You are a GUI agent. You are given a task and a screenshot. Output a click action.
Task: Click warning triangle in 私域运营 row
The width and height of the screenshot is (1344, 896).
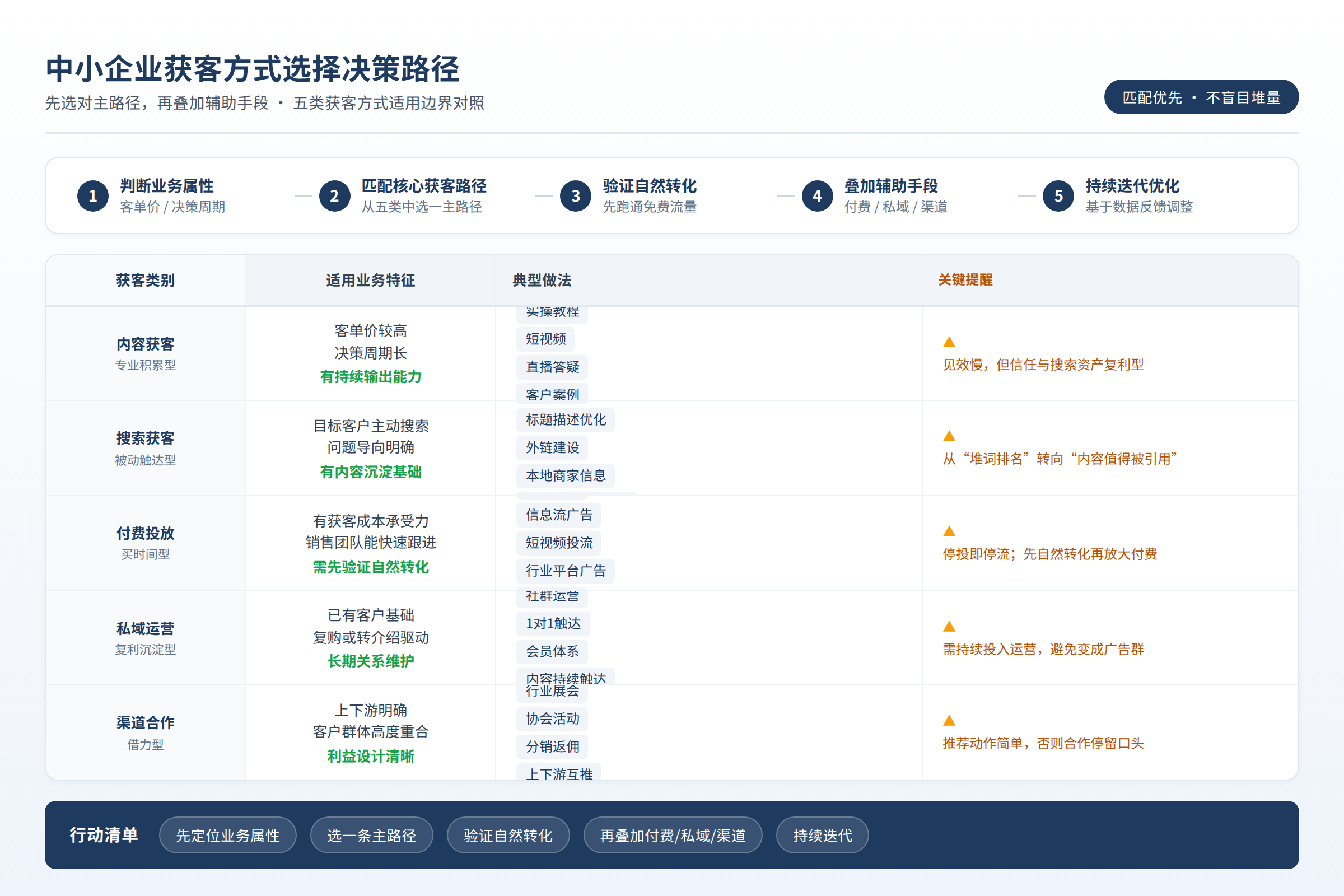point(949,626)
